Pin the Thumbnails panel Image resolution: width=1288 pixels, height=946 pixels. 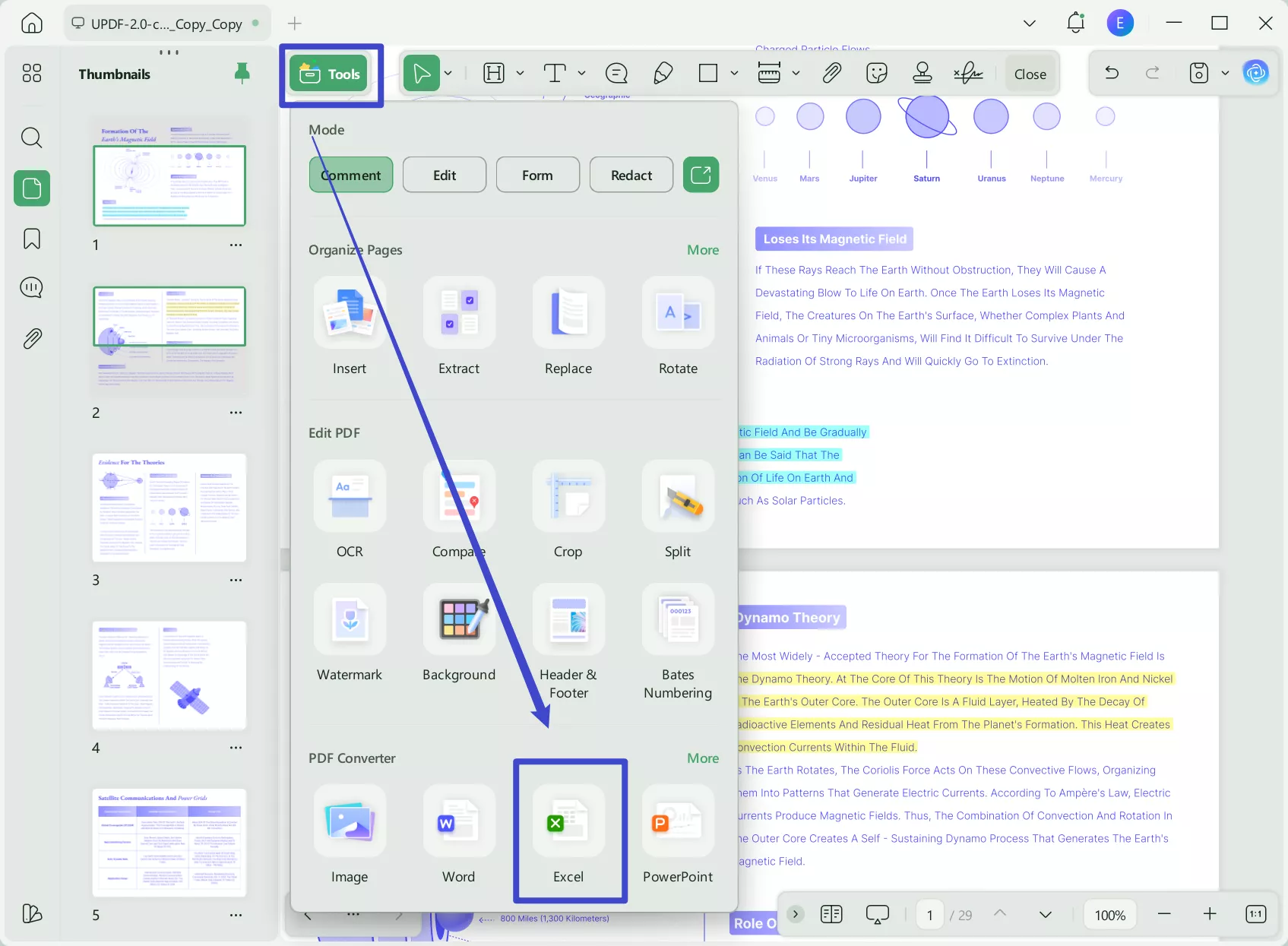(242, 73)
